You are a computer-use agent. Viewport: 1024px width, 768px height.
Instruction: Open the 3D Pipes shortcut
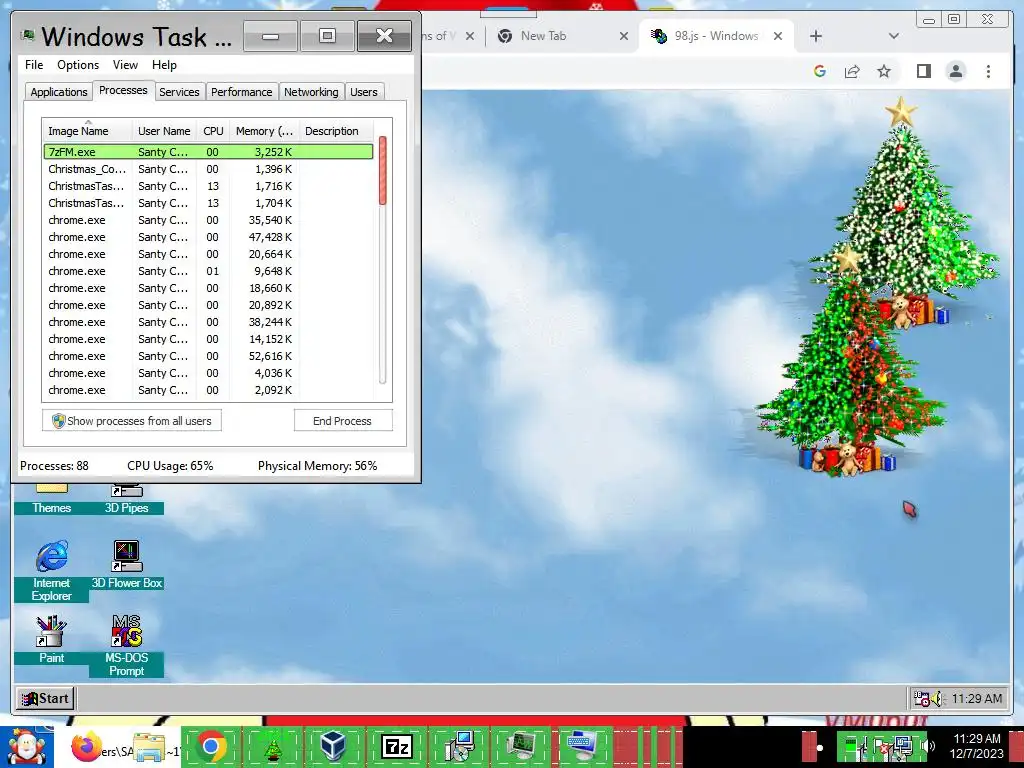[x=127, y=500]
